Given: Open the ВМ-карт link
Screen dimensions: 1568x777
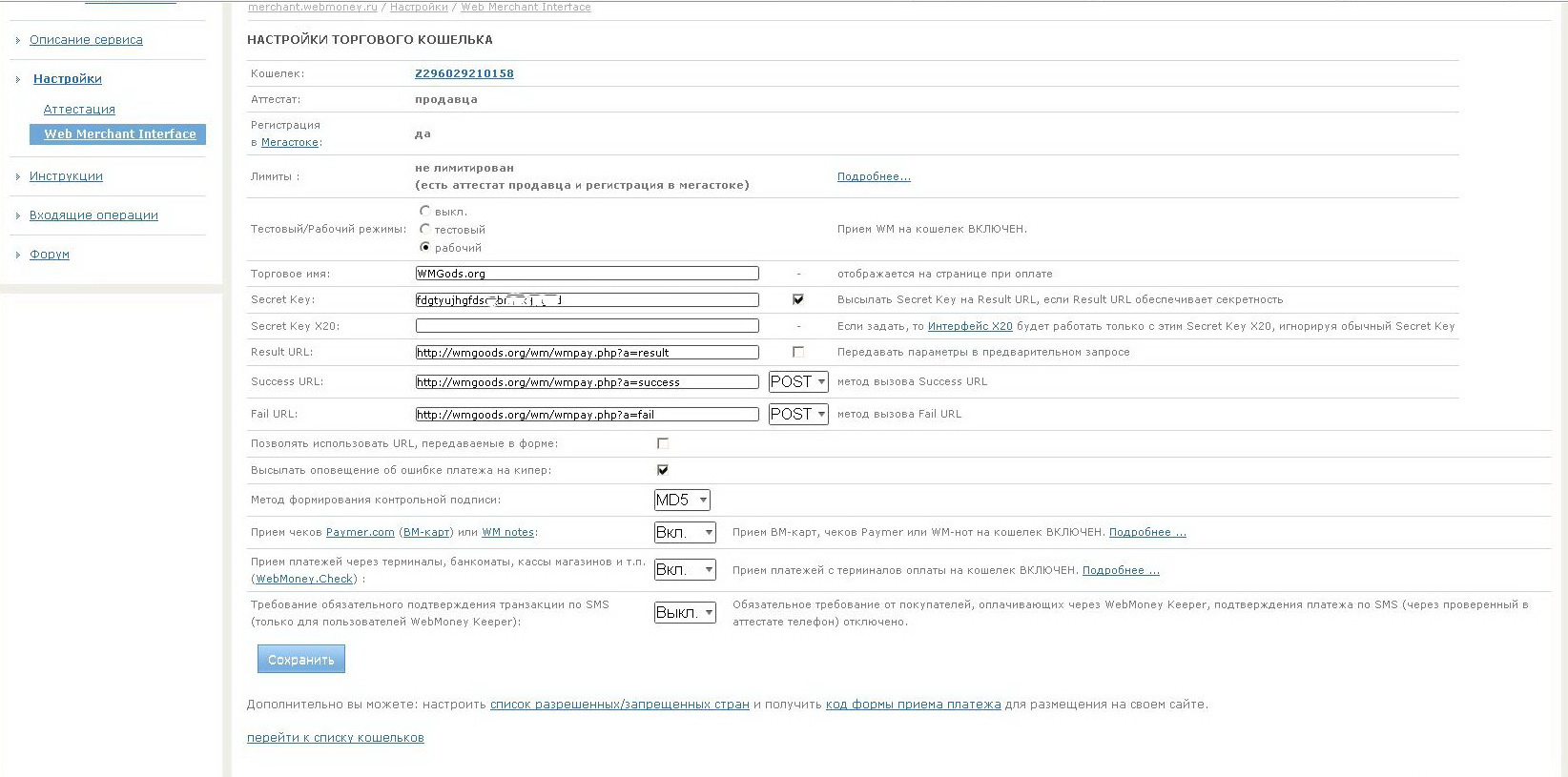Looking at the screenshot, I should (x=426, y=532).
